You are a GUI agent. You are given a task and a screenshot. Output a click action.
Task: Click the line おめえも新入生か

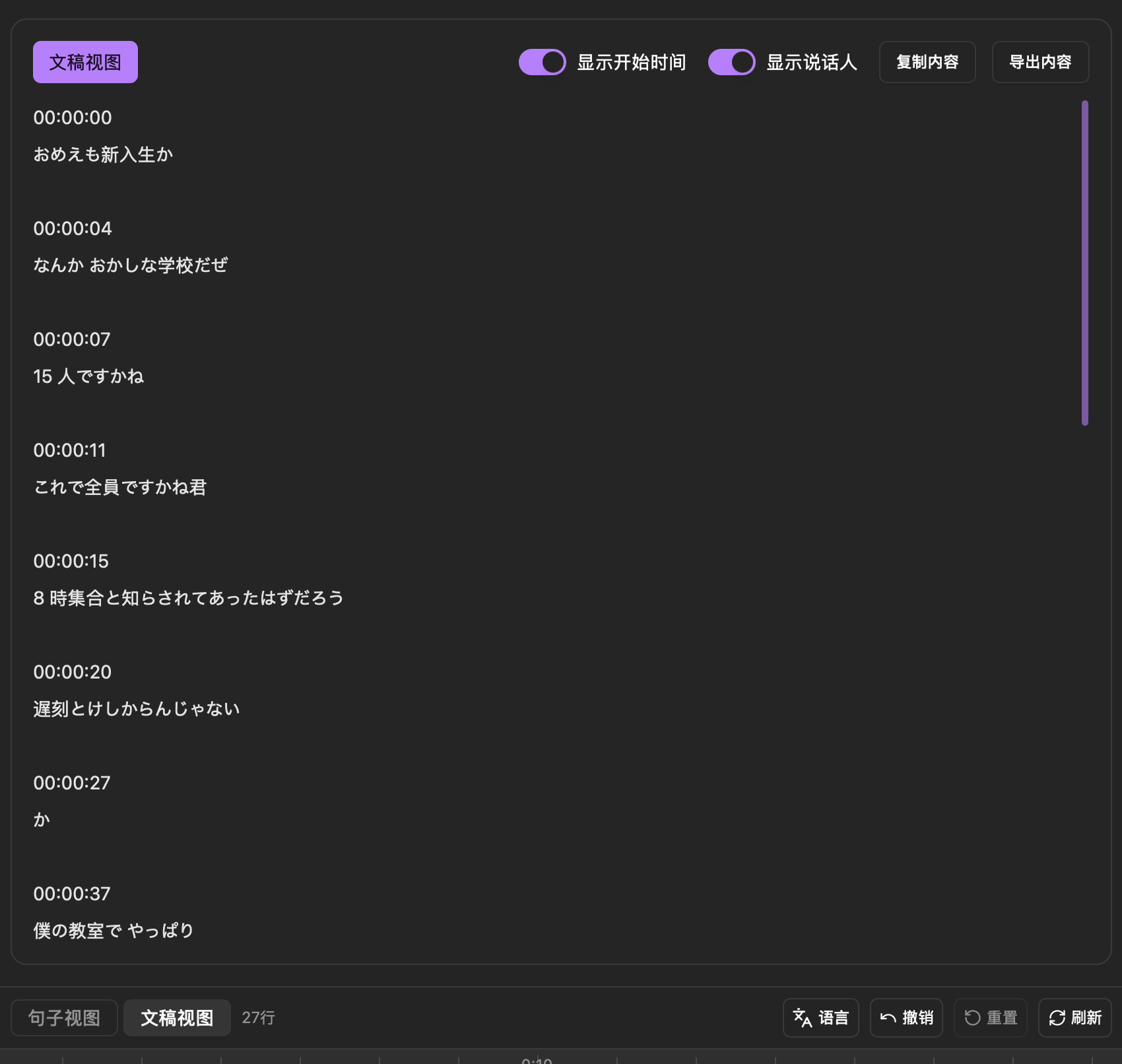click(103, 154)
